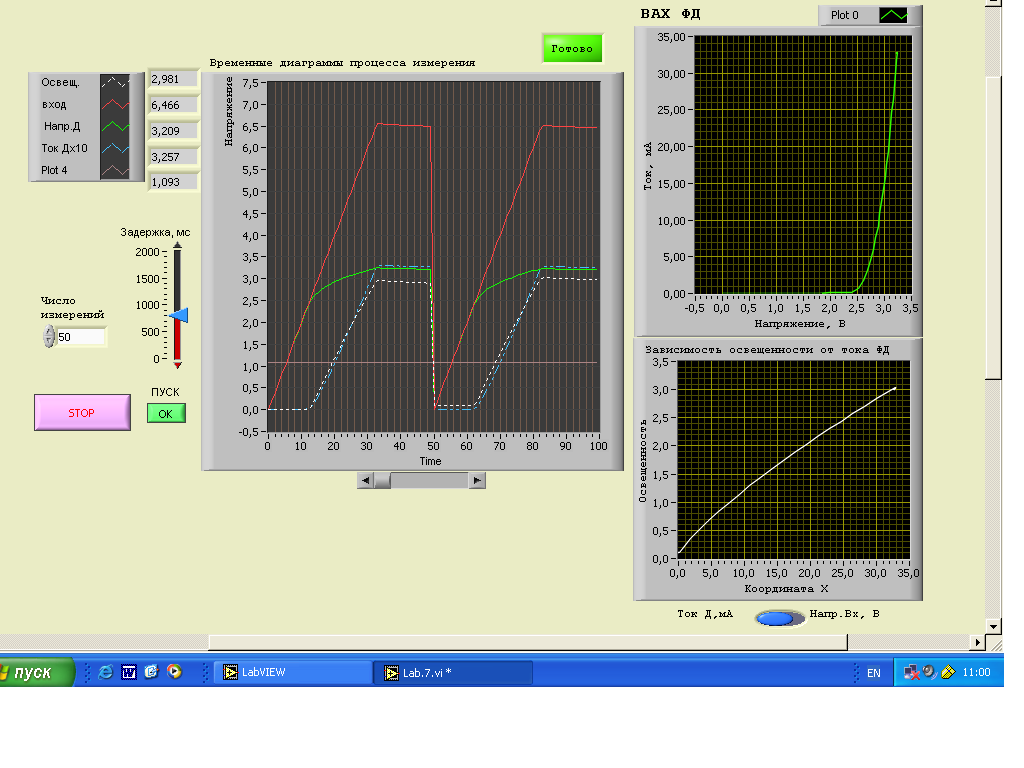Click the Освещ. plot legend sample icon
This screenshot has width=1024, height=768.
pyautogui.click(x=115, y=82)
